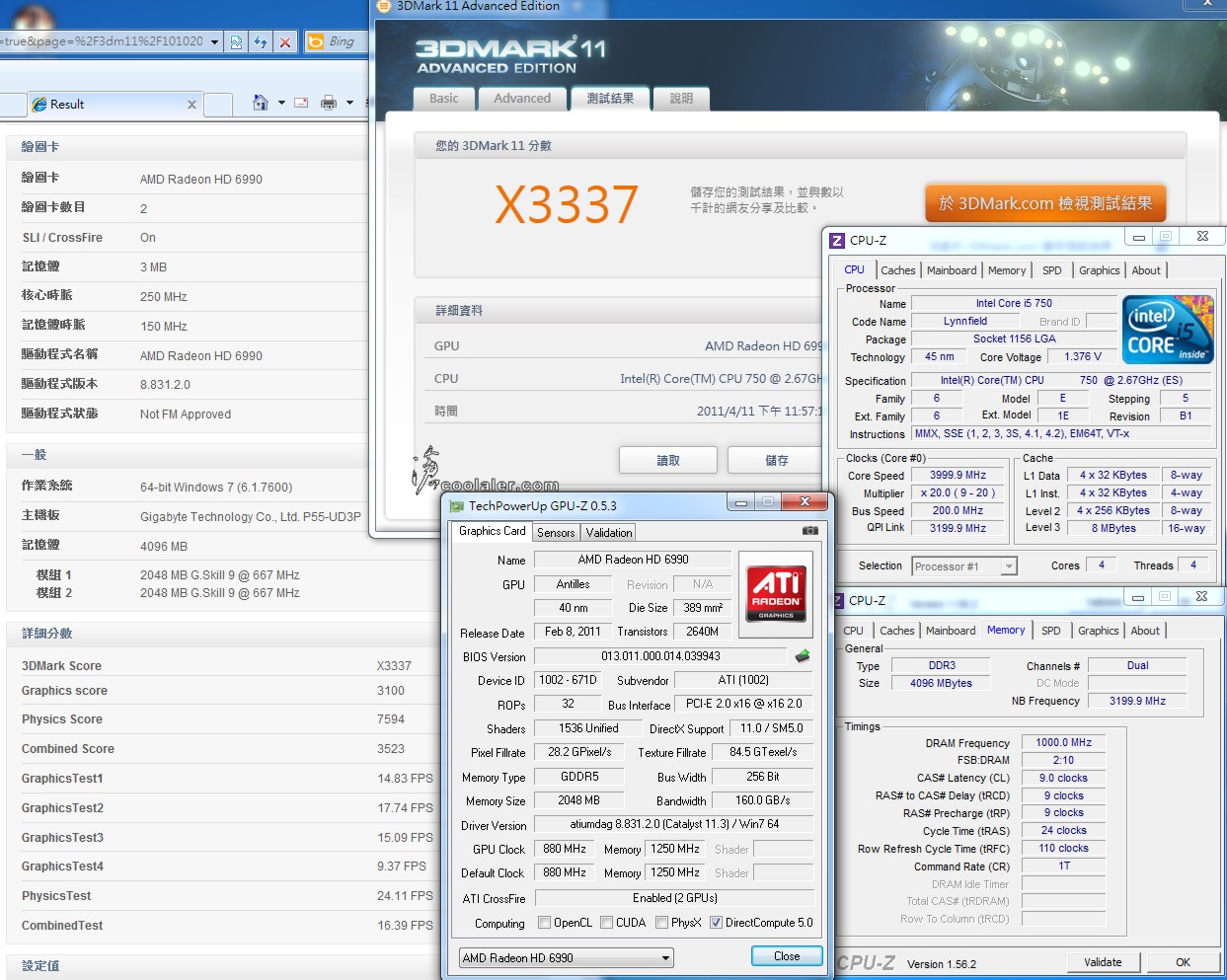Click the Core Speed value '3999.9 MHz'
Image resolution: width=1227 pixels, height=980 pixels.
[958, 475]
